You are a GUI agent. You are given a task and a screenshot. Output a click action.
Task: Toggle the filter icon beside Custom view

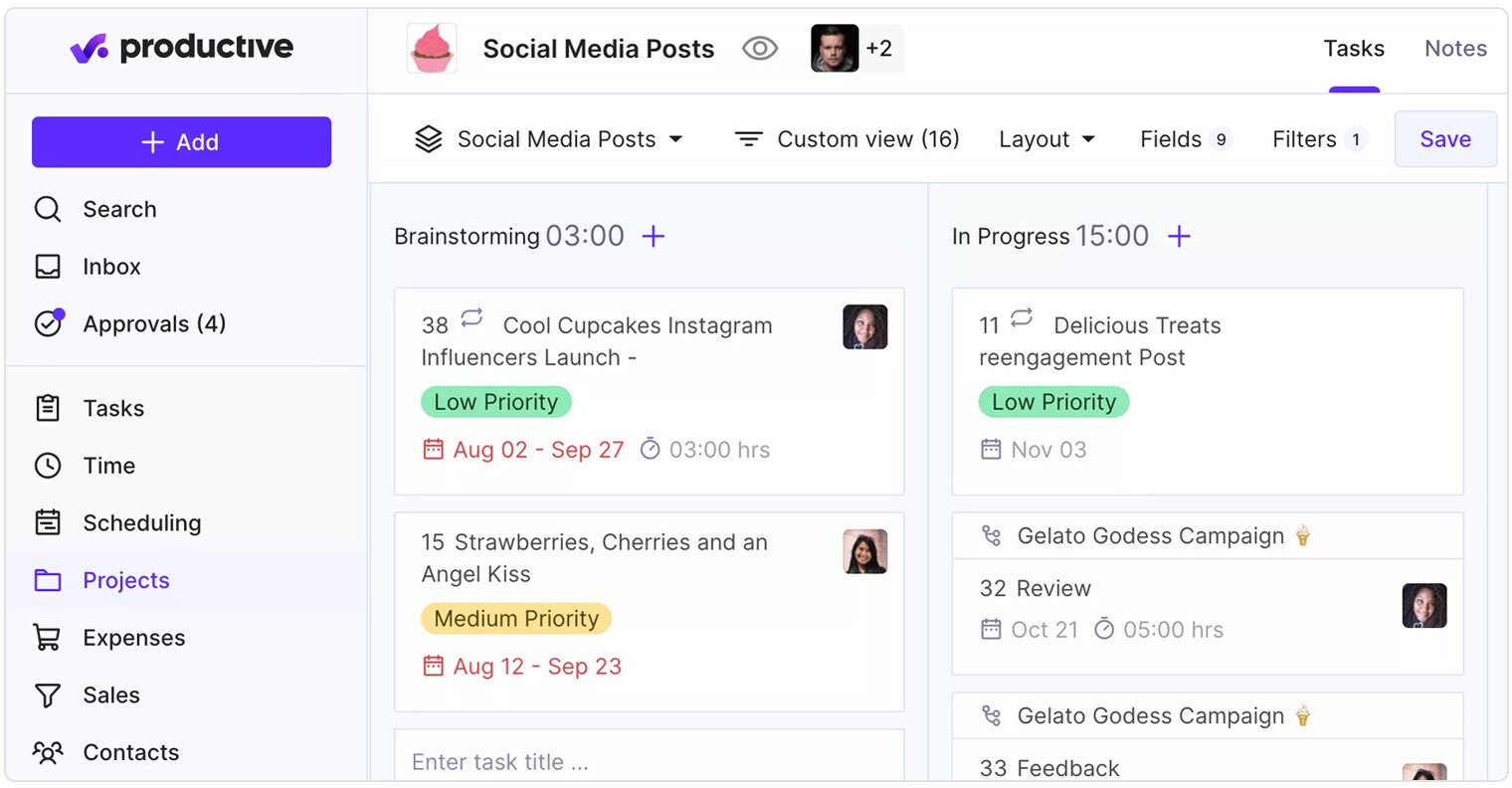pyautogui.click(x=748, y=139)
